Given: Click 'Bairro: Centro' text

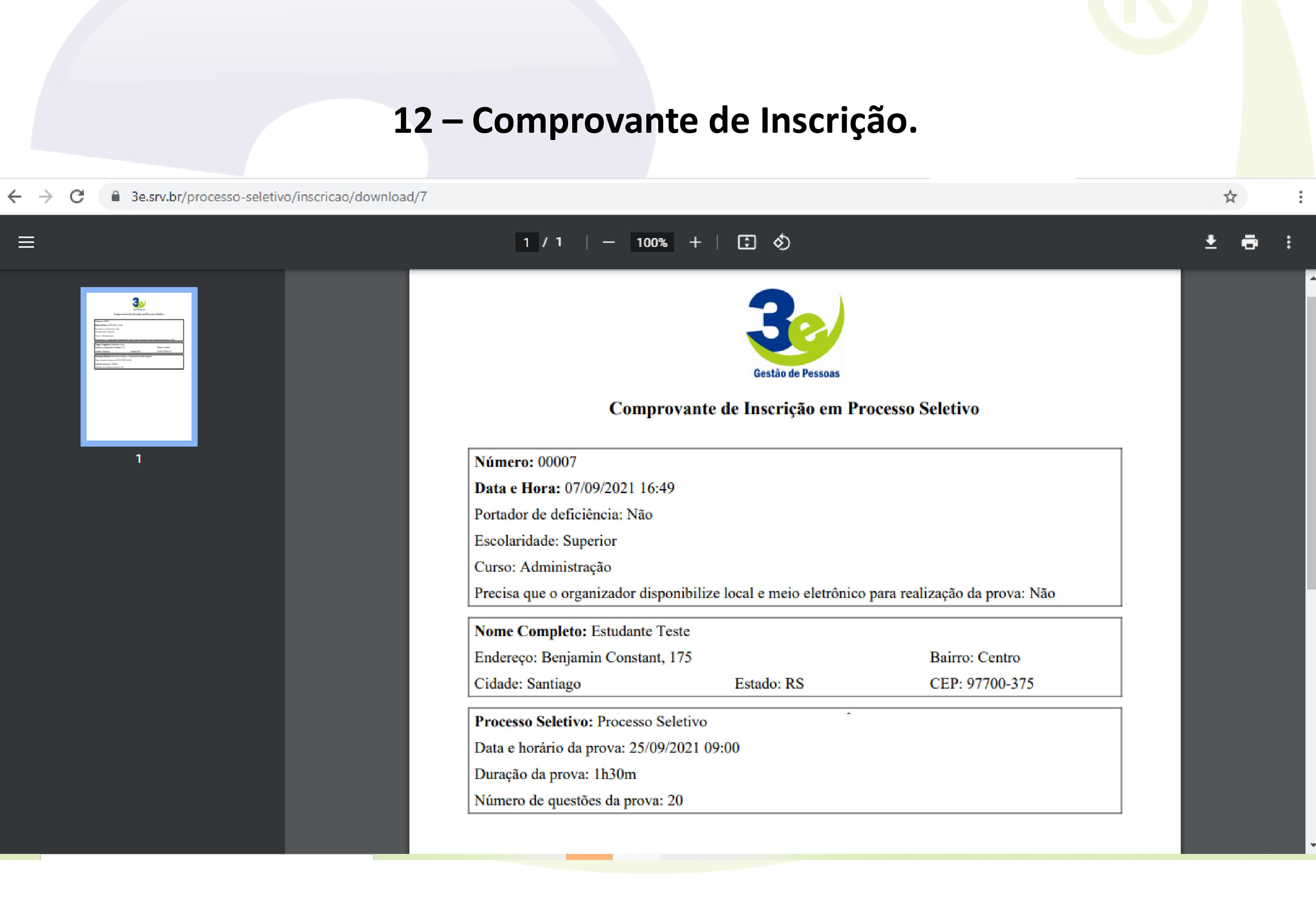Looking at the screenshot, I should pyautogui.click(x=975, y=658).
